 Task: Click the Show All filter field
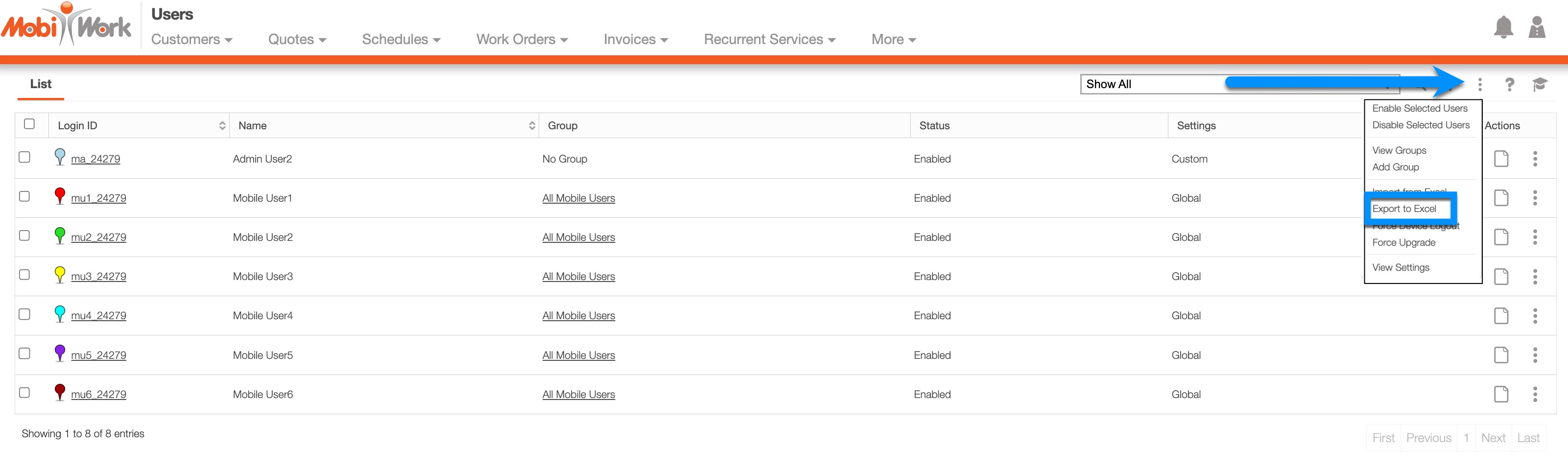click(x=1150, y=85)
